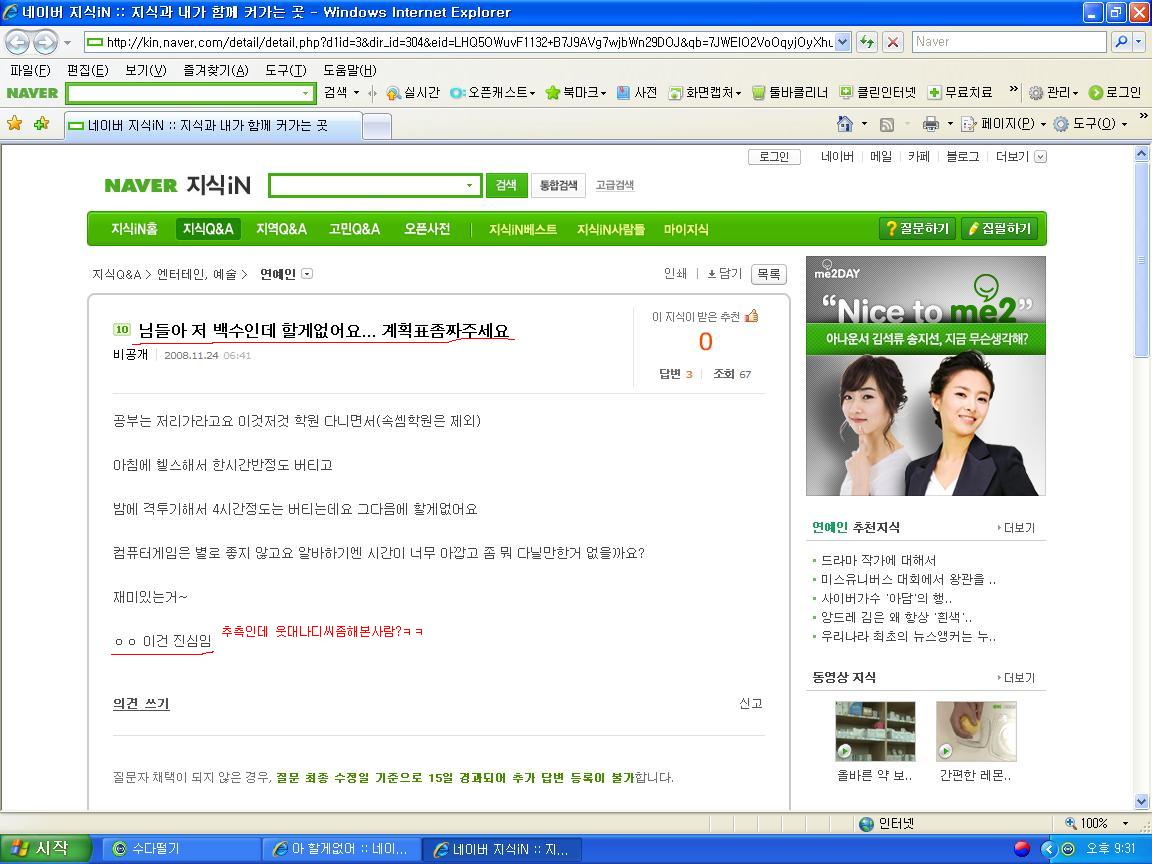The width and height of the screenshot is (1152, 864).
Task: Click the green 검색 button in 지식iN
Action: pyautogui.click(x=506, y=185)
